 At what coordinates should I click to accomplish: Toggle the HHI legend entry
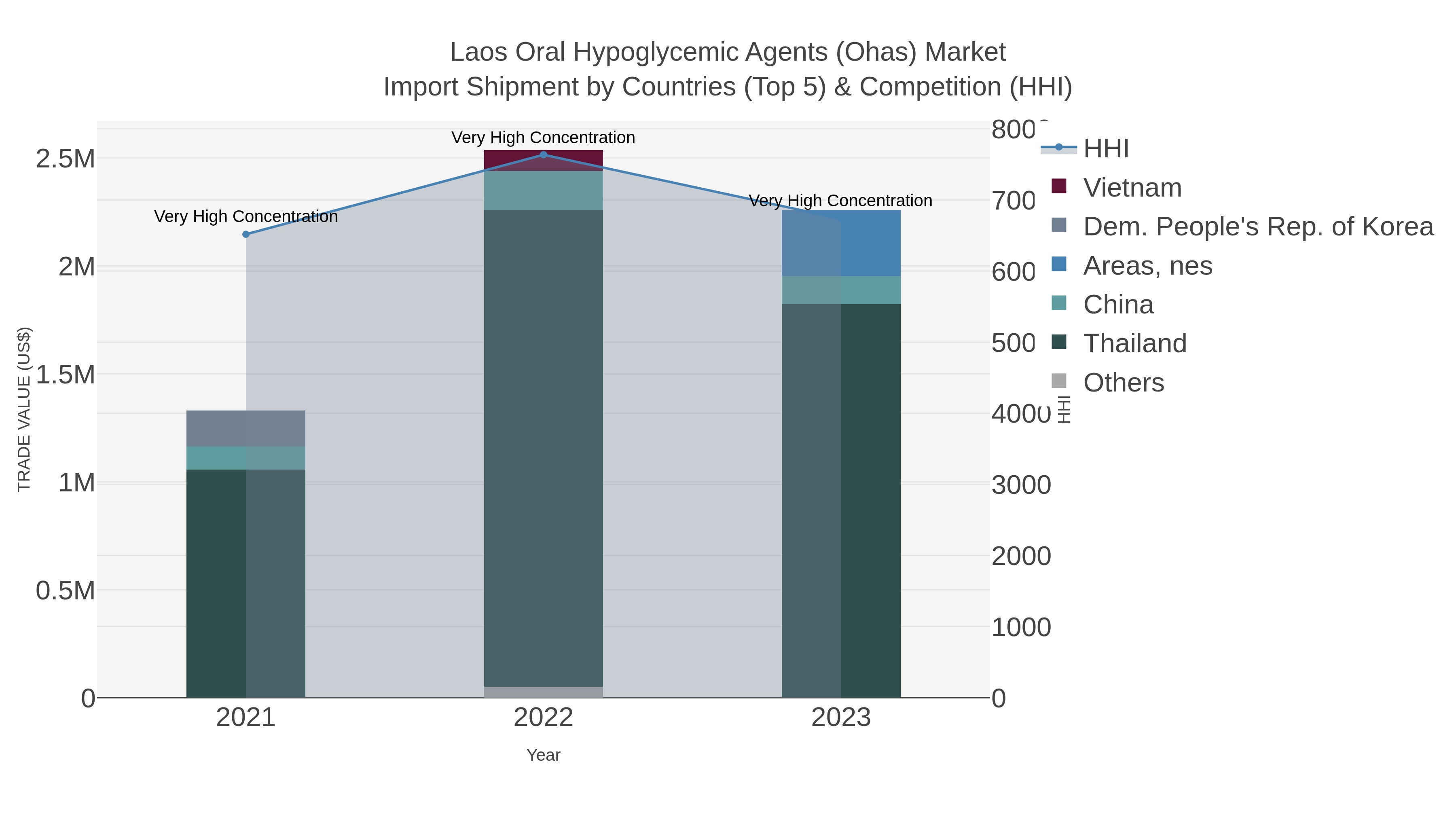pos(1085,149)
